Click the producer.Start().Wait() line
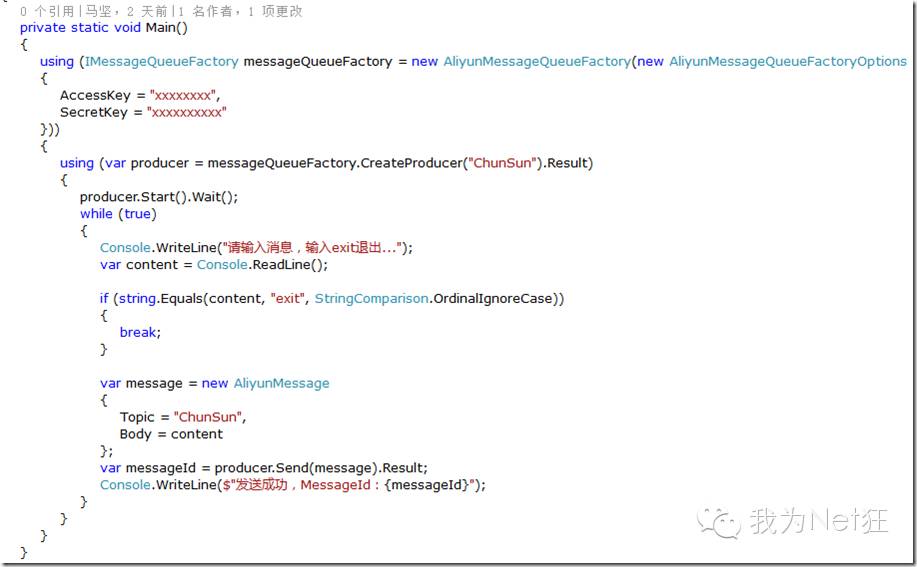917x567 pixels. [159, 197]
